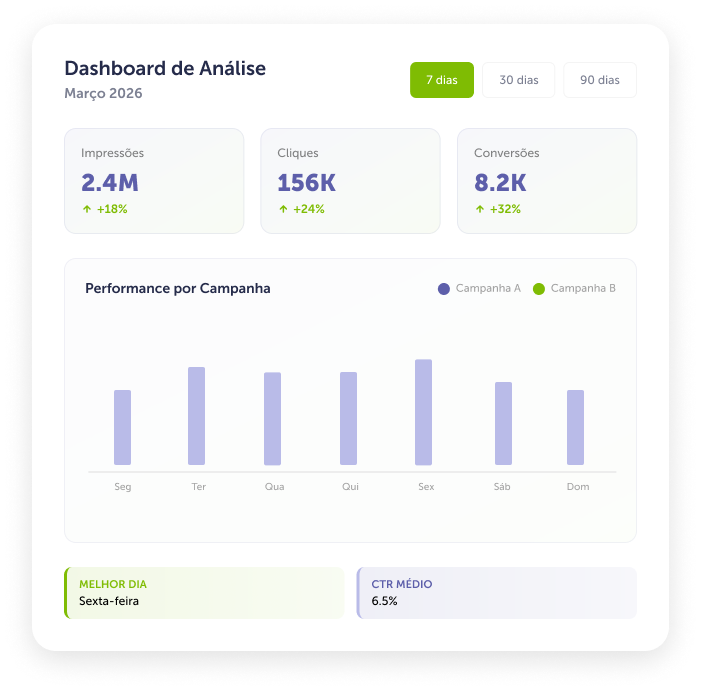Switch to the 30 dias range

coord(519,80)
